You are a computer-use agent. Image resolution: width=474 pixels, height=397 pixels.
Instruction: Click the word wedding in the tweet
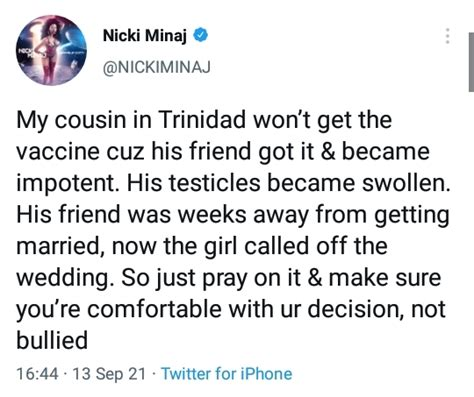(65, 278)
